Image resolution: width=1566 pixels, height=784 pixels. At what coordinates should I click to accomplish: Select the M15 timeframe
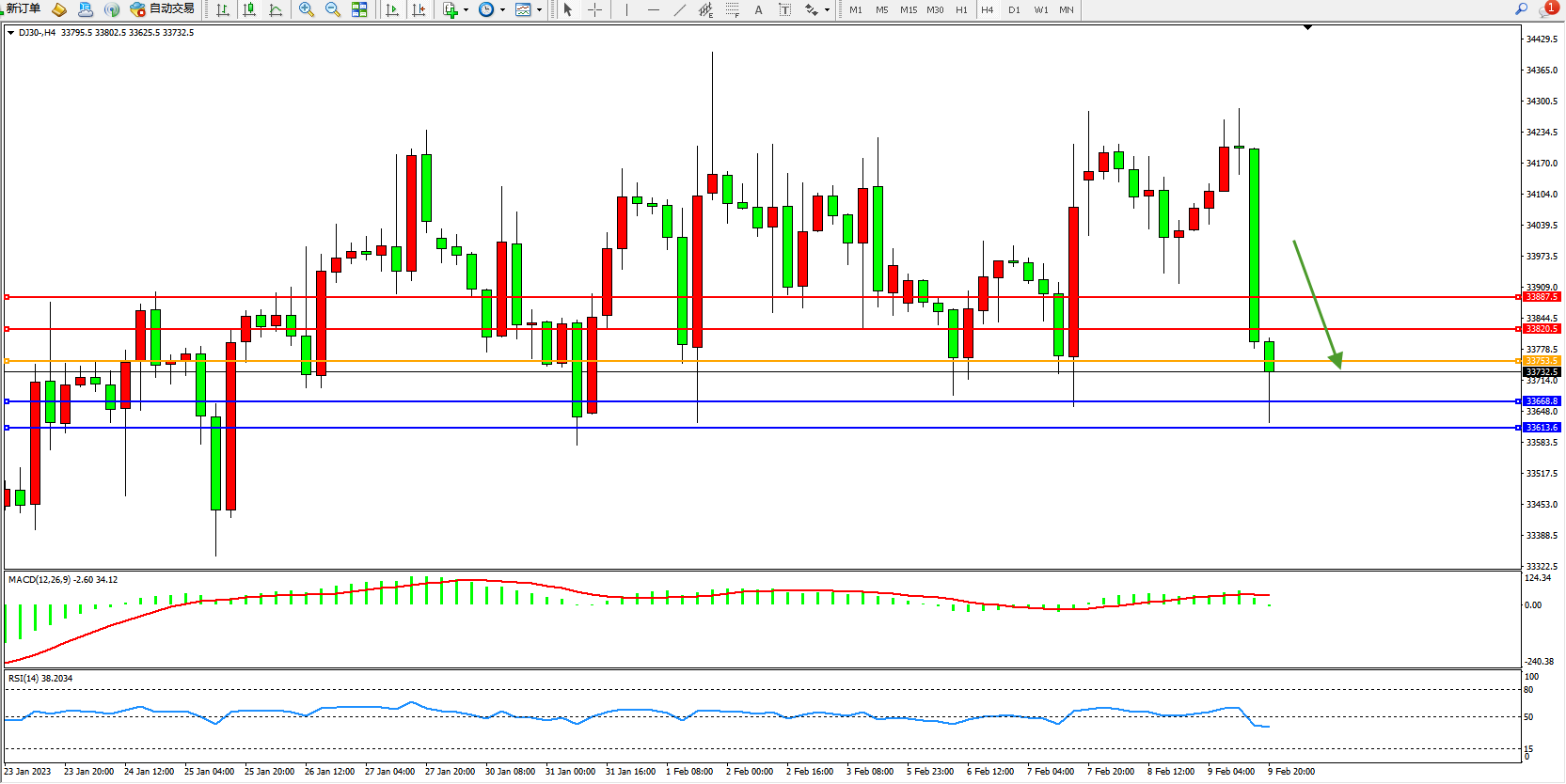(908, 9)
